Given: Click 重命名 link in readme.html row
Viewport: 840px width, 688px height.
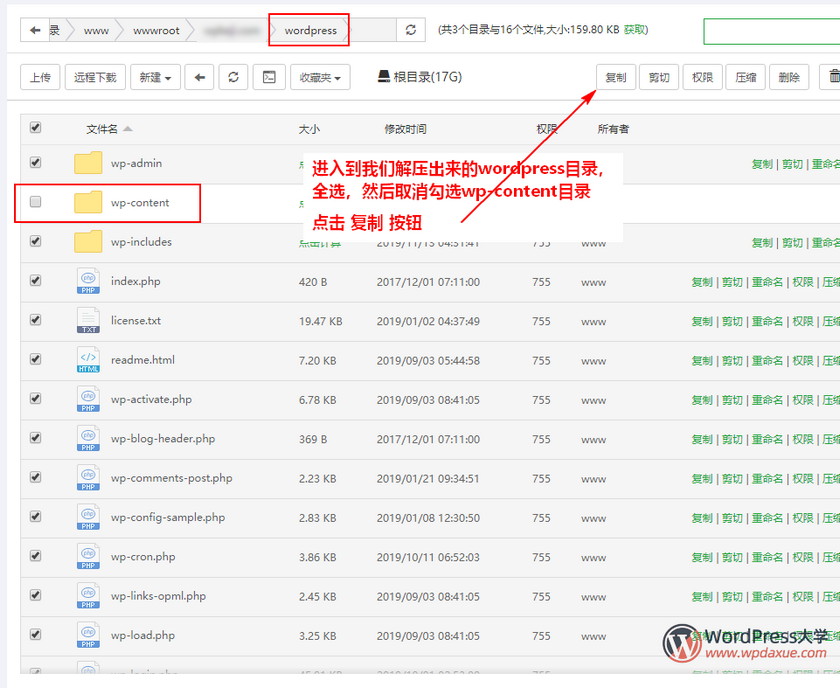Looking at the screenshot, I should (x=767, y=361).
